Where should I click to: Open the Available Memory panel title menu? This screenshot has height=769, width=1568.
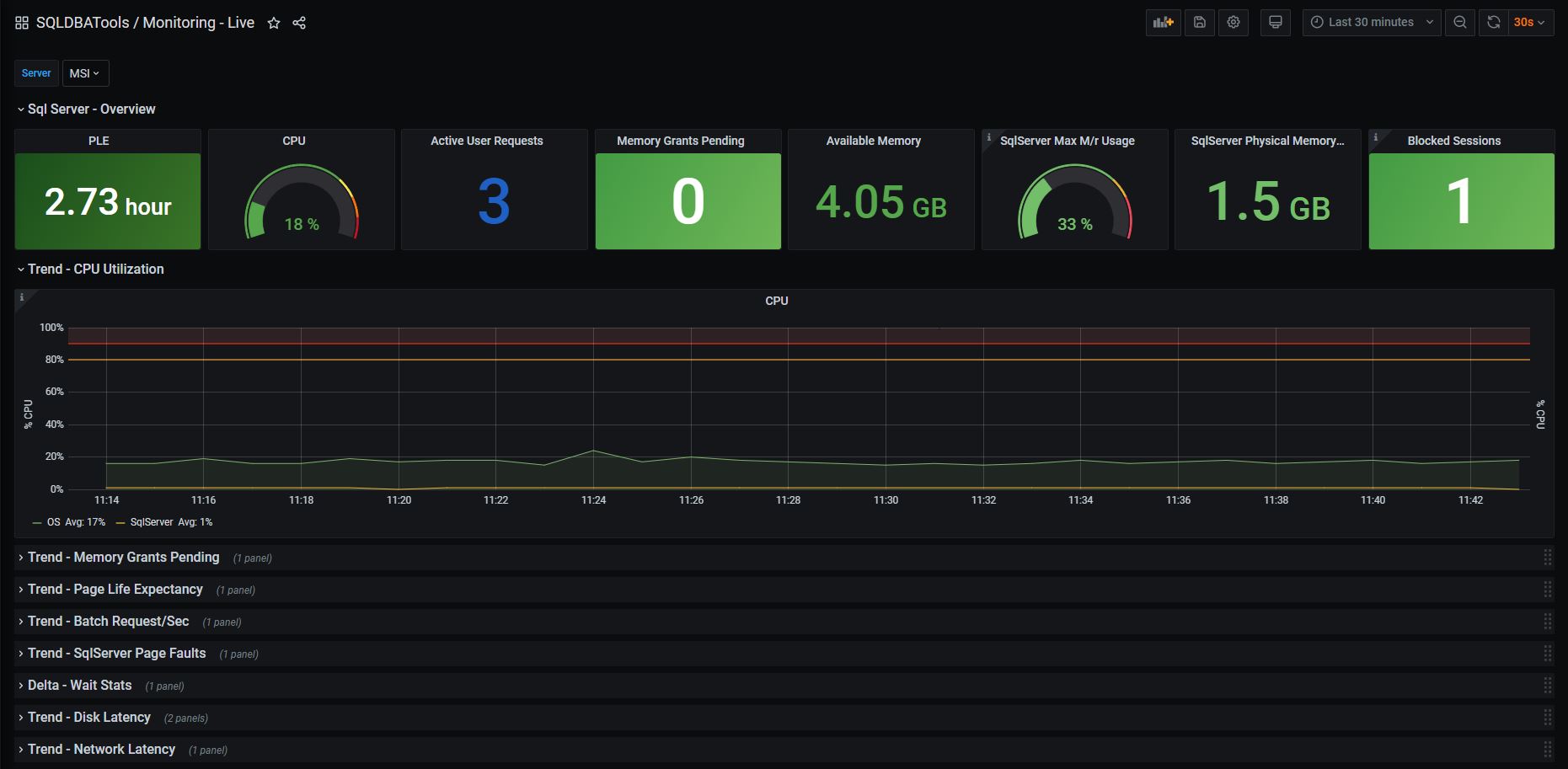point(874,141)
